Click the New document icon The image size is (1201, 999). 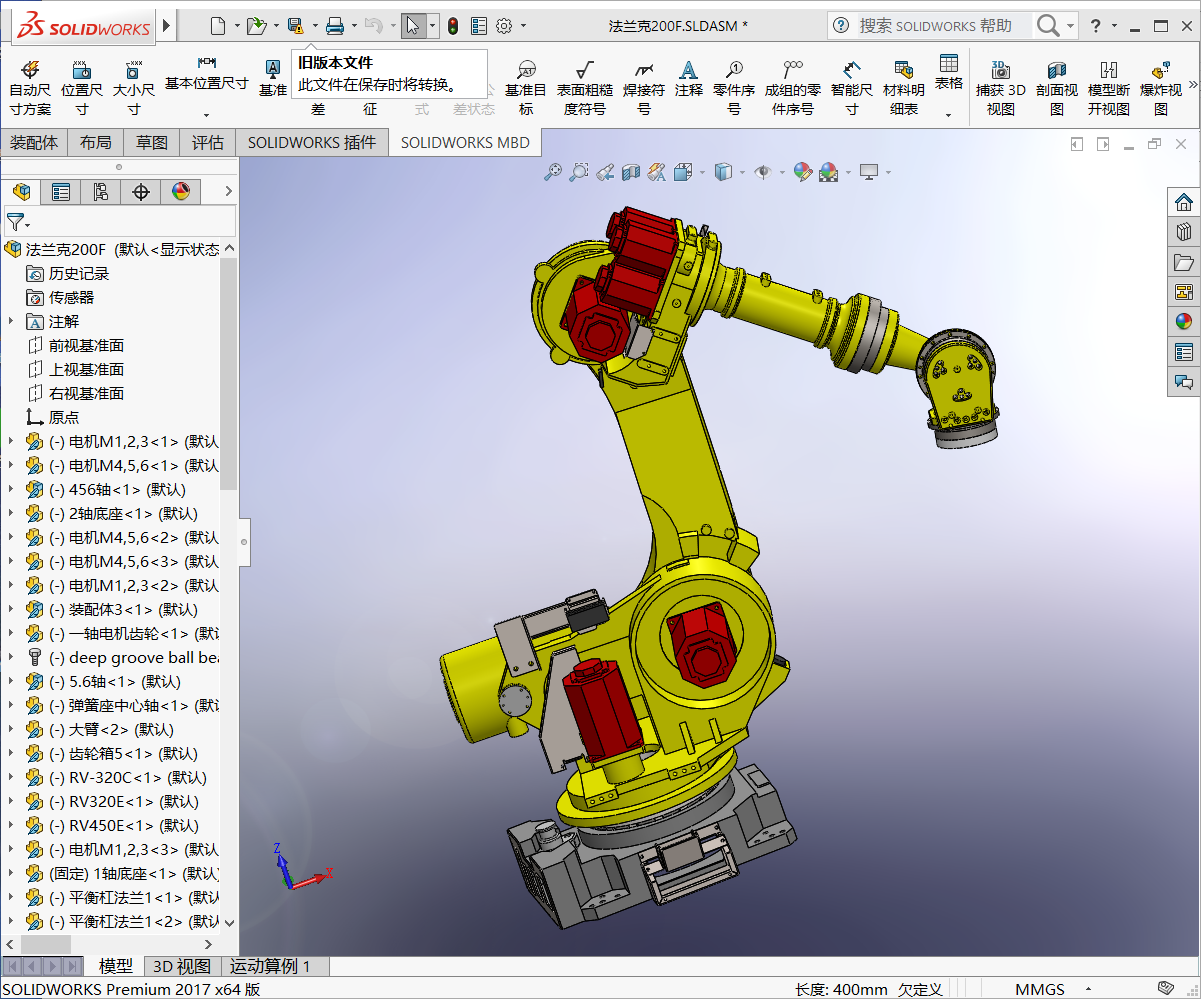tap(217, 26)
